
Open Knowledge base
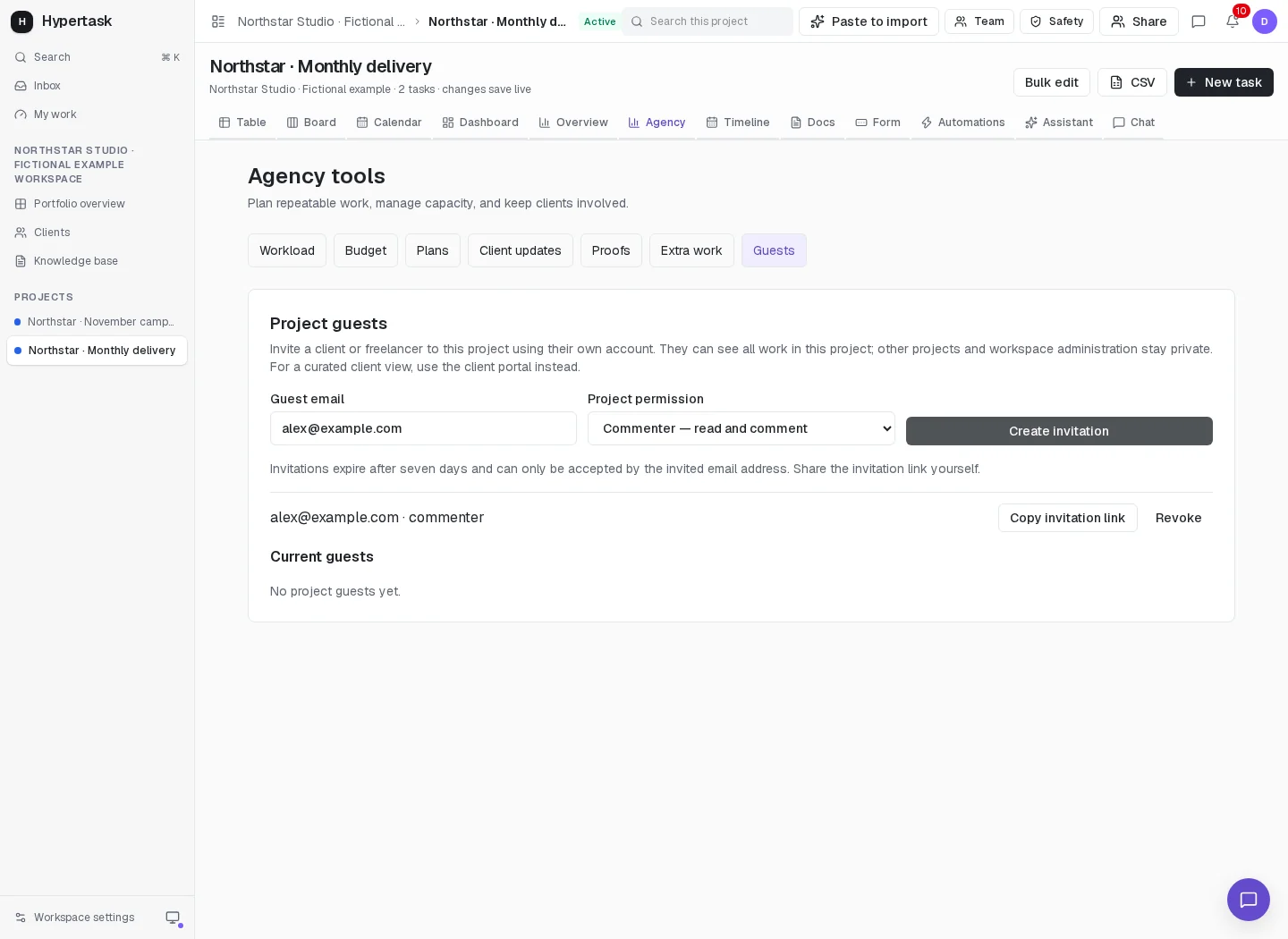(x=97, y=261)
